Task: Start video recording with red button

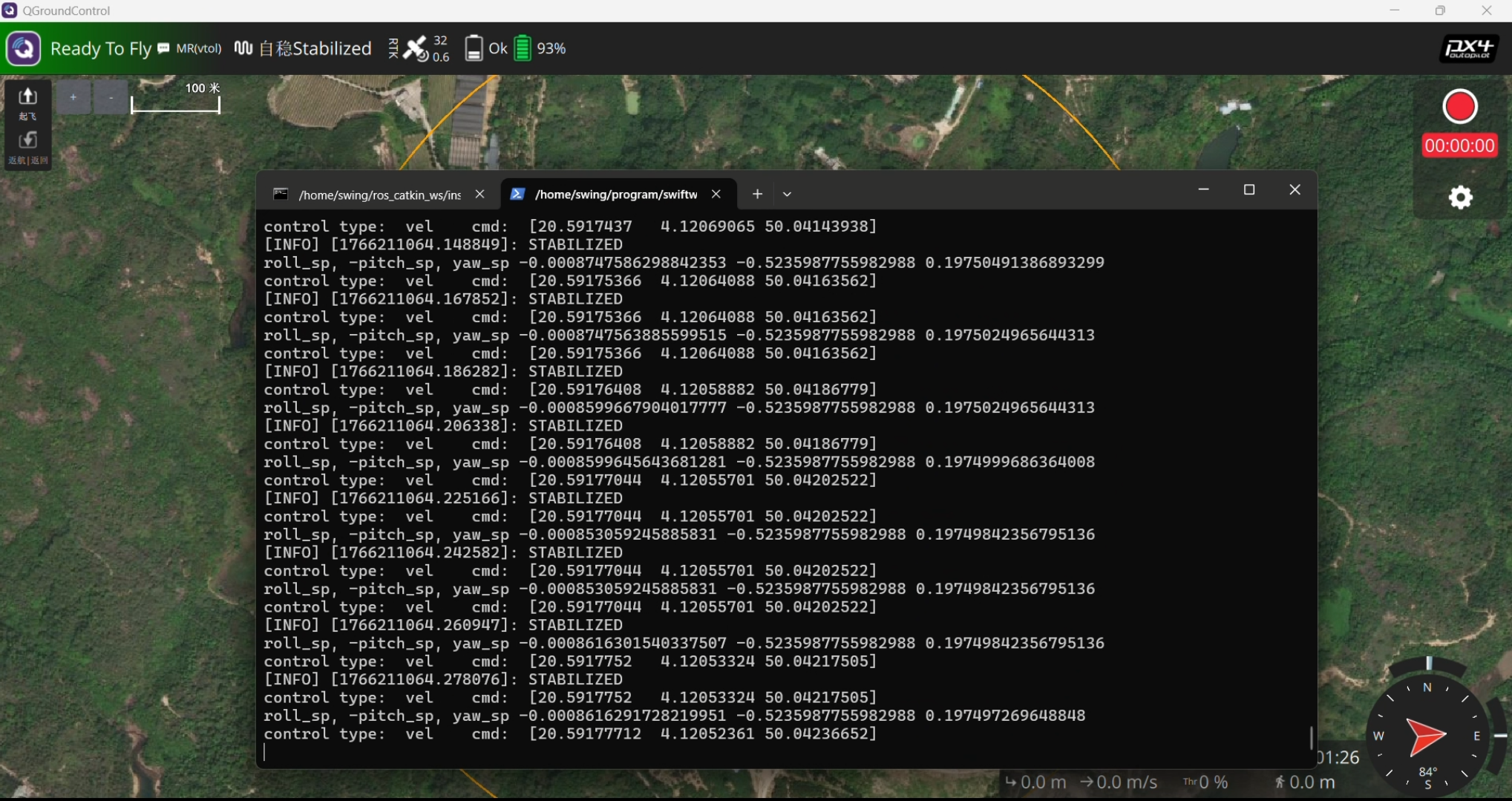Action: click(x=1460, y=107)
